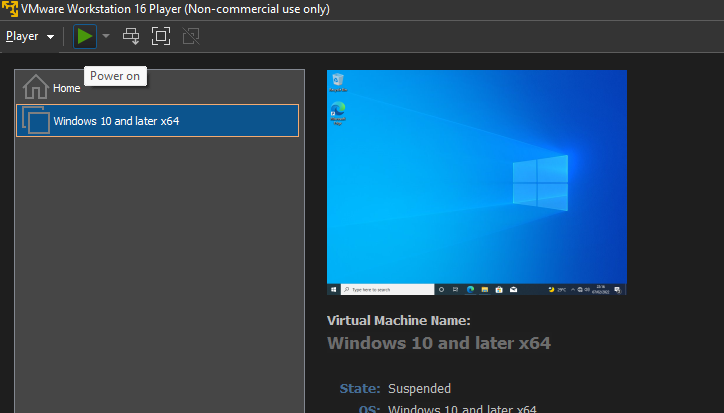Image resolution: width=724 pixels, height=413 pixels.
Task: Click the State: Suspended value
Action: tap(419, 389)
